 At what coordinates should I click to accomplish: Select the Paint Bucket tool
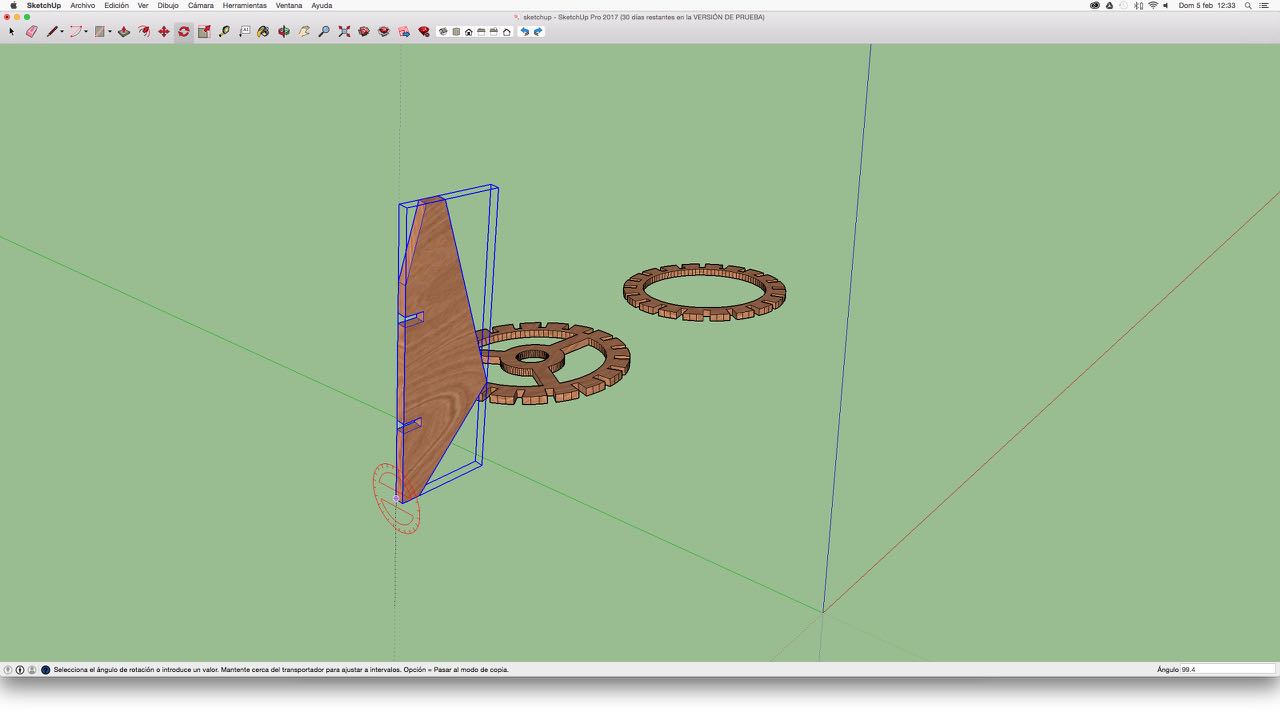pyautogui.click(x=264, y=32)
